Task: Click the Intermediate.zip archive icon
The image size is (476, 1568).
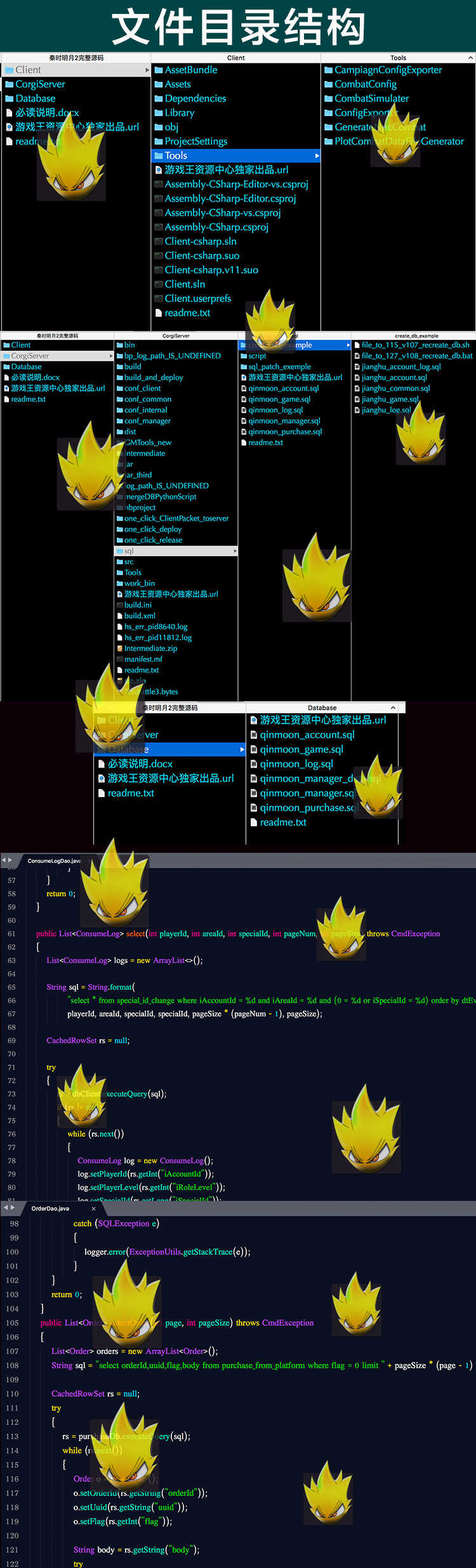Action: click(119, 649)
